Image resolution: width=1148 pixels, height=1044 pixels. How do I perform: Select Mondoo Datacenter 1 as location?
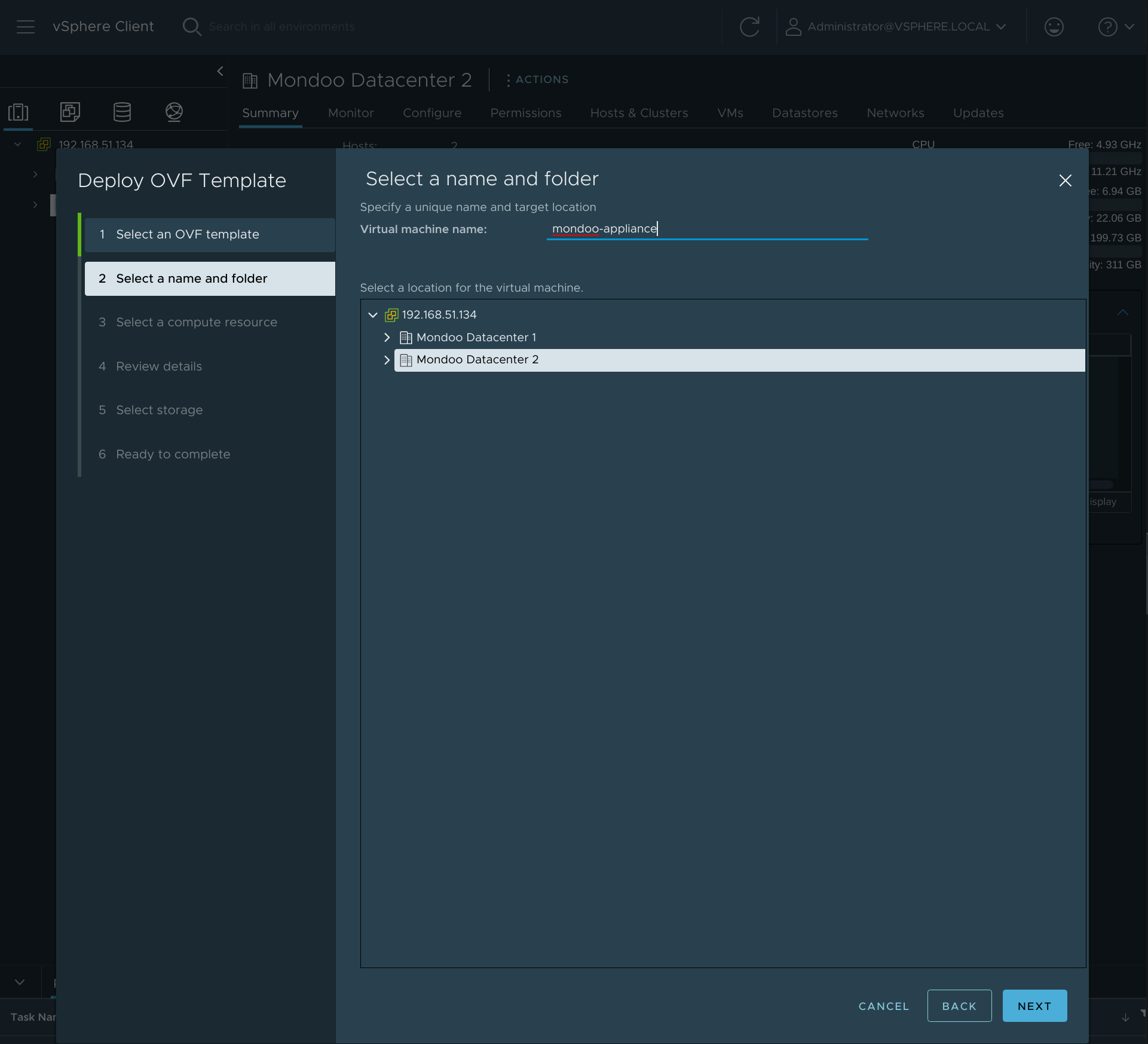coord(476,338)
